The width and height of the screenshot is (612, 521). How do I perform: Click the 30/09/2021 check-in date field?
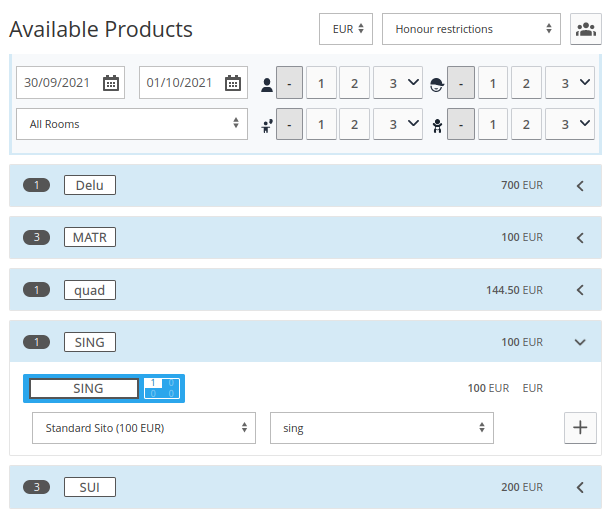point(70,83)
